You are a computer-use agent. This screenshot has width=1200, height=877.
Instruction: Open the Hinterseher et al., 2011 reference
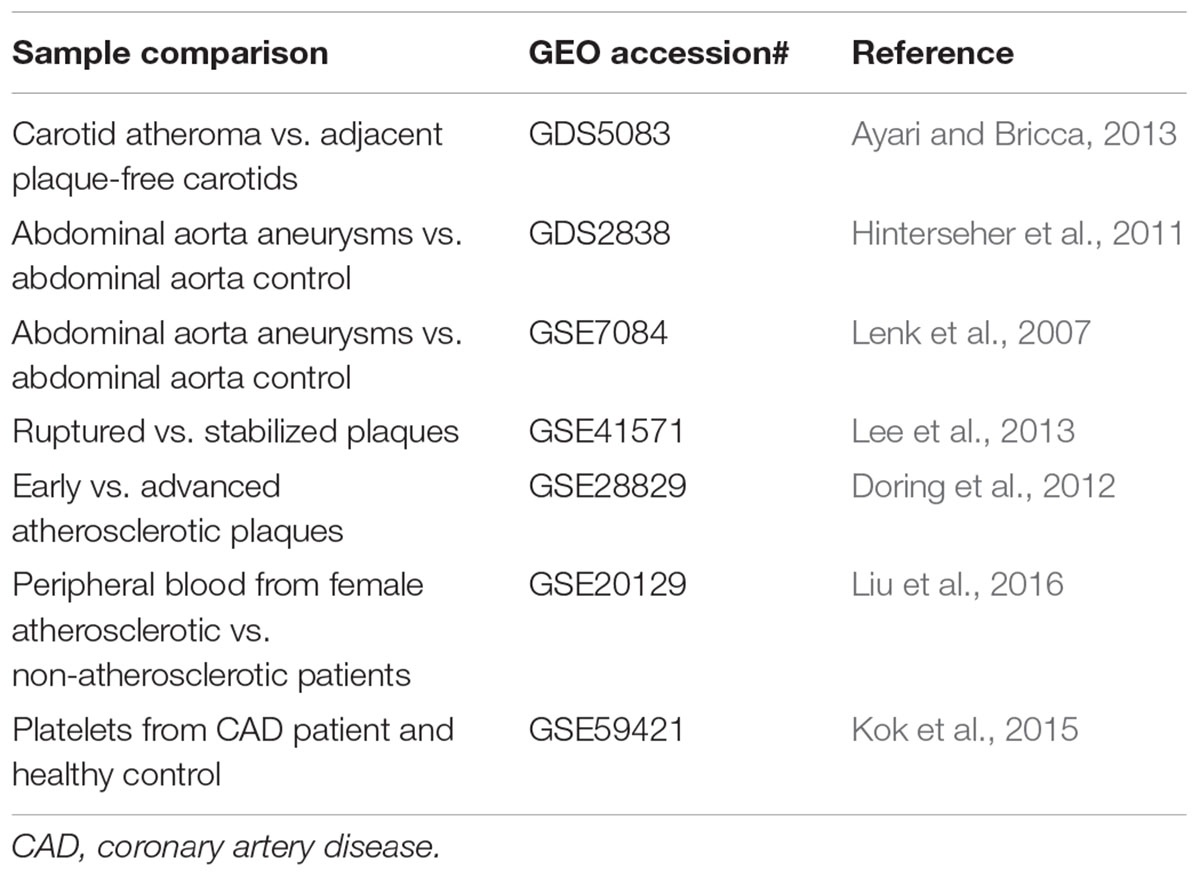(x=1017, y=233)
